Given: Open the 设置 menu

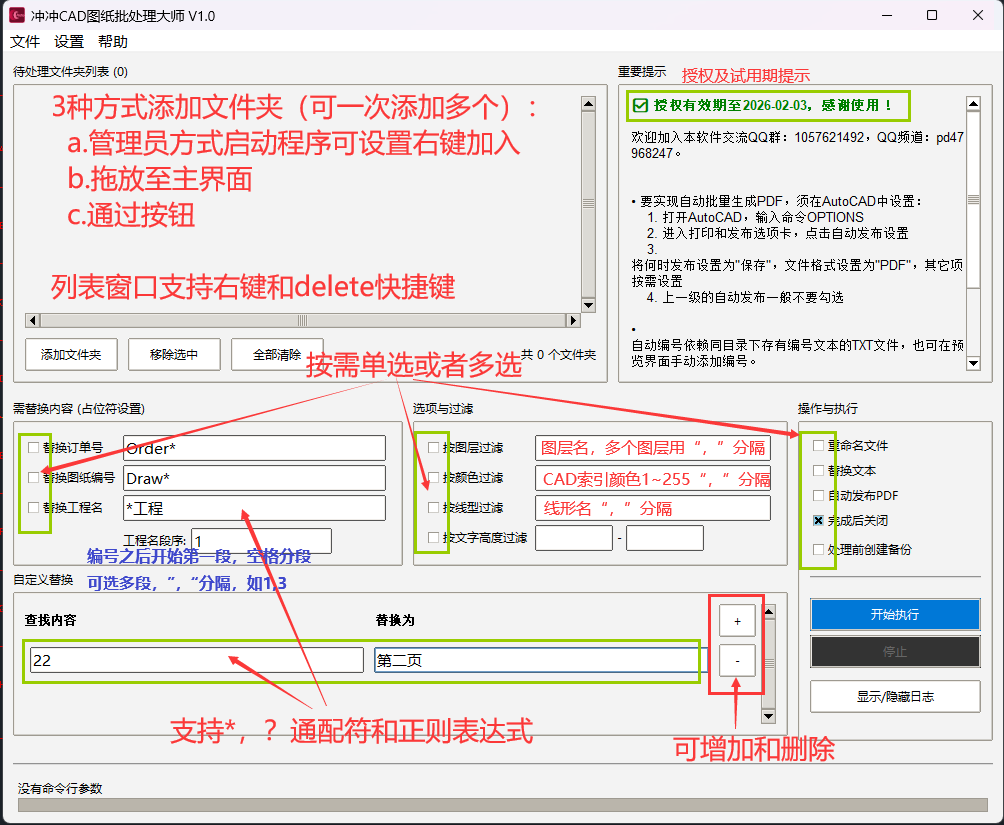Looking at the screenshot, I should click(69, 42).
